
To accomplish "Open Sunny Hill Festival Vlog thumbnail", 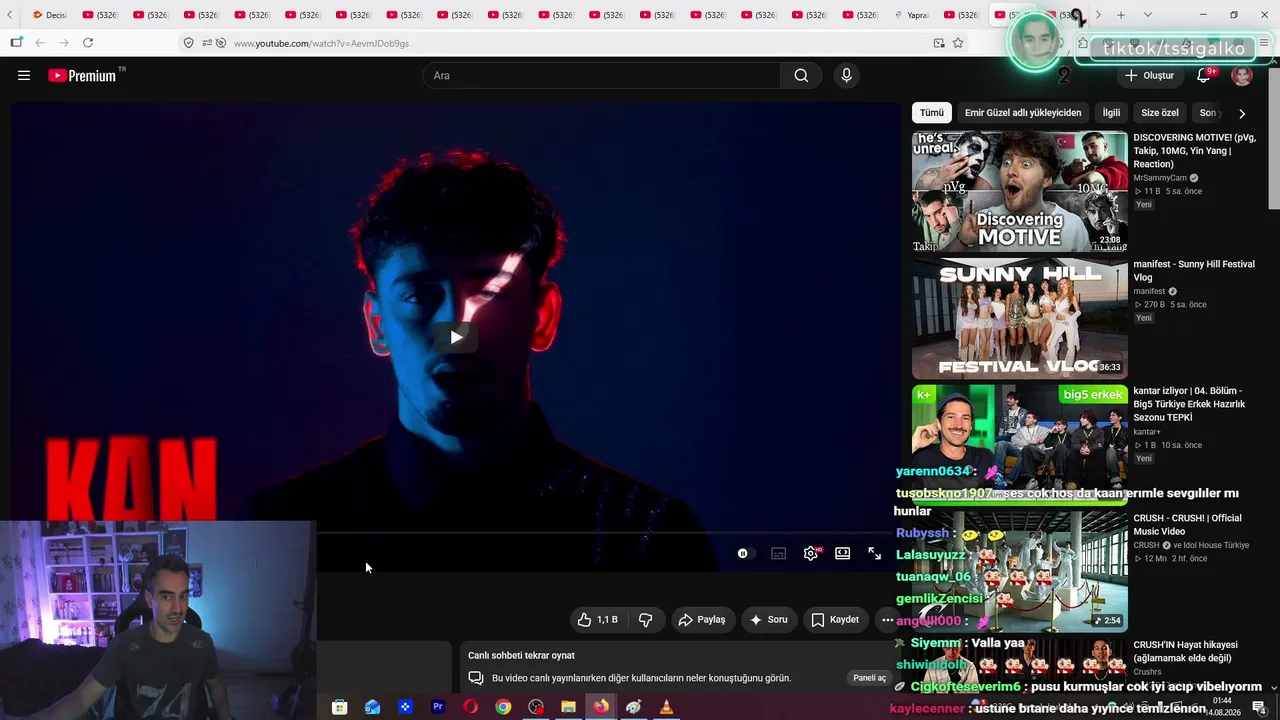I will tap(1020, 319).
